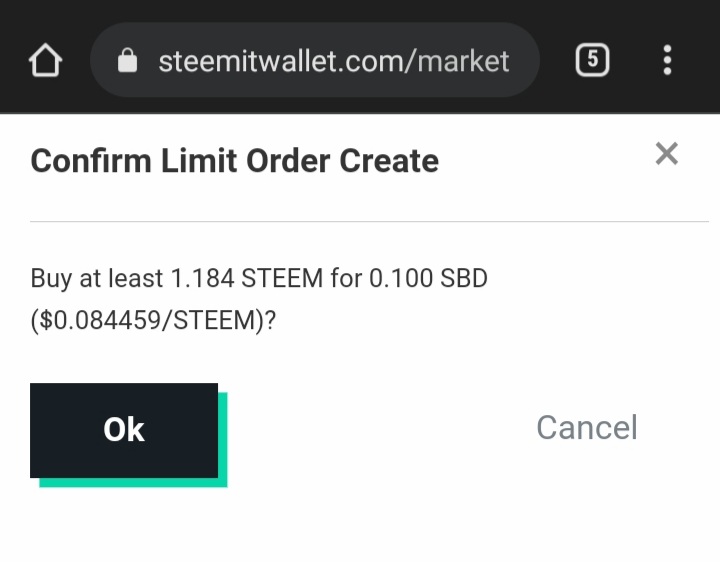Click the Confirm Limit Order Create heading
Viewport: 720px width, 562px height.
tap(234, 160)
